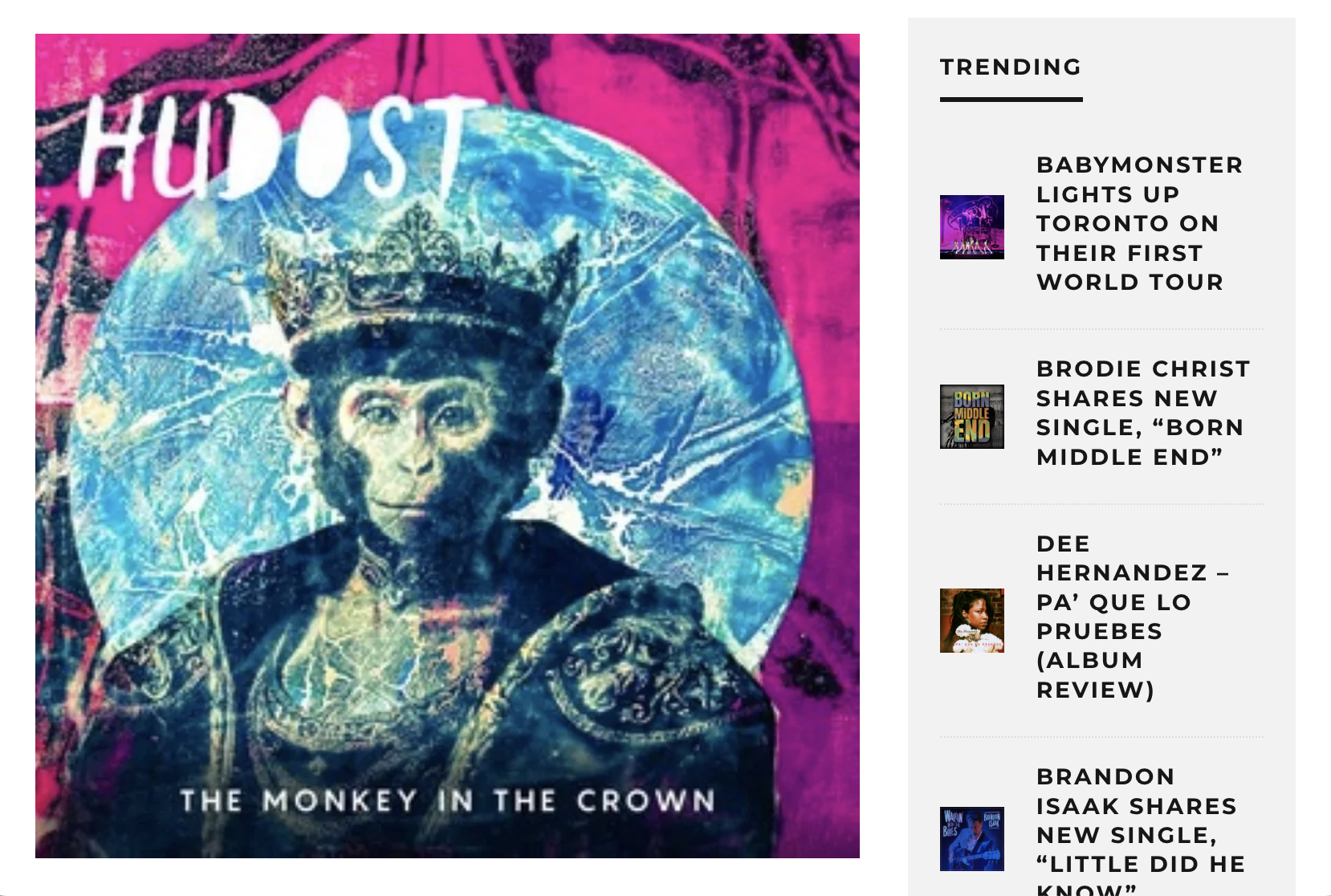1331x896 pixels.
Task: Read BABYMONSTER Lights Up Toronto article
Action: (1140, 223)
